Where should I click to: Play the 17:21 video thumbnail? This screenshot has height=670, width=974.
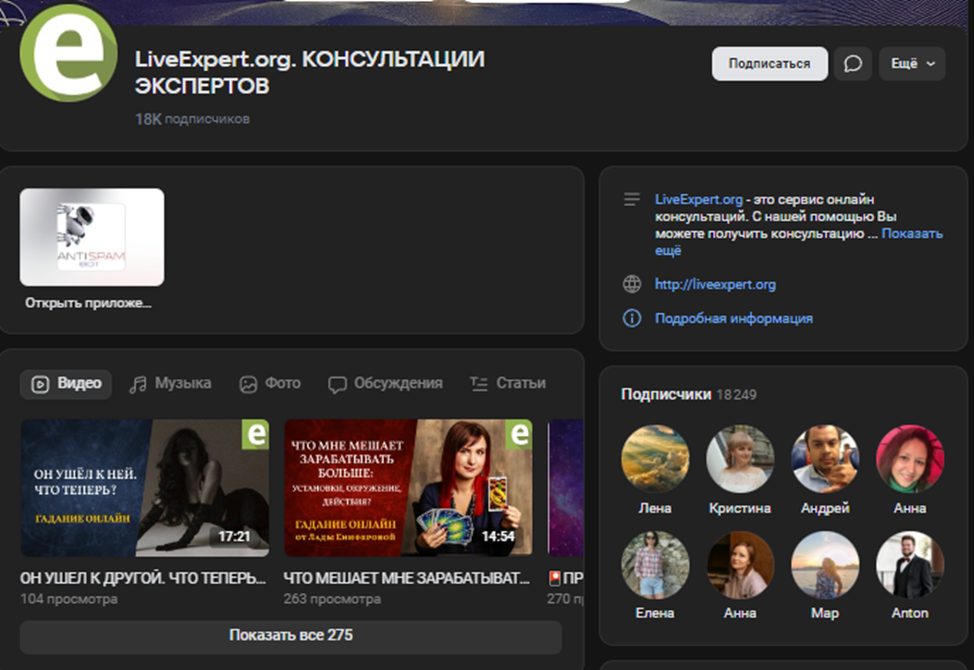click(x=145, y=488)
